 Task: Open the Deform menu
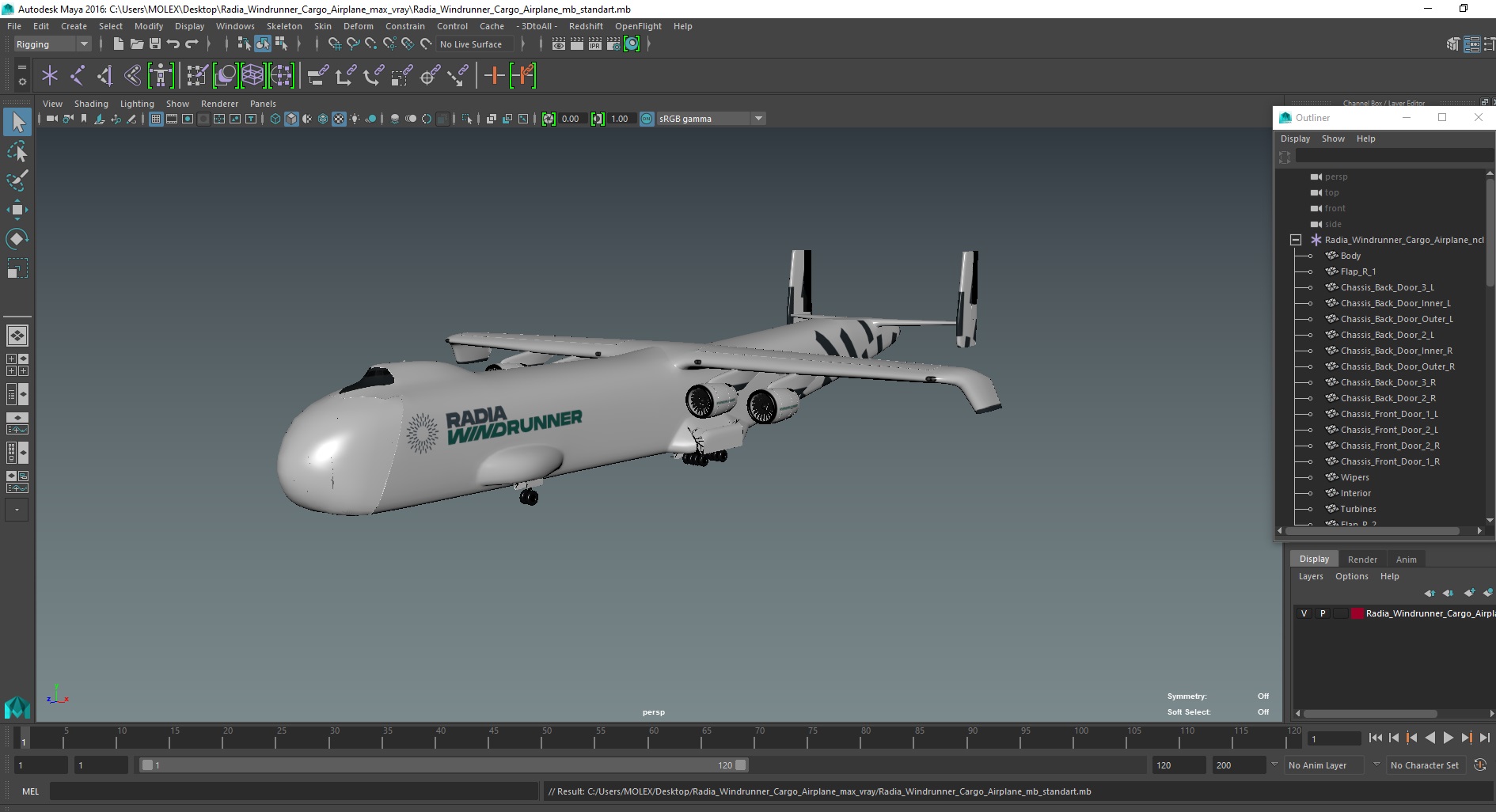tap(358, 26)
